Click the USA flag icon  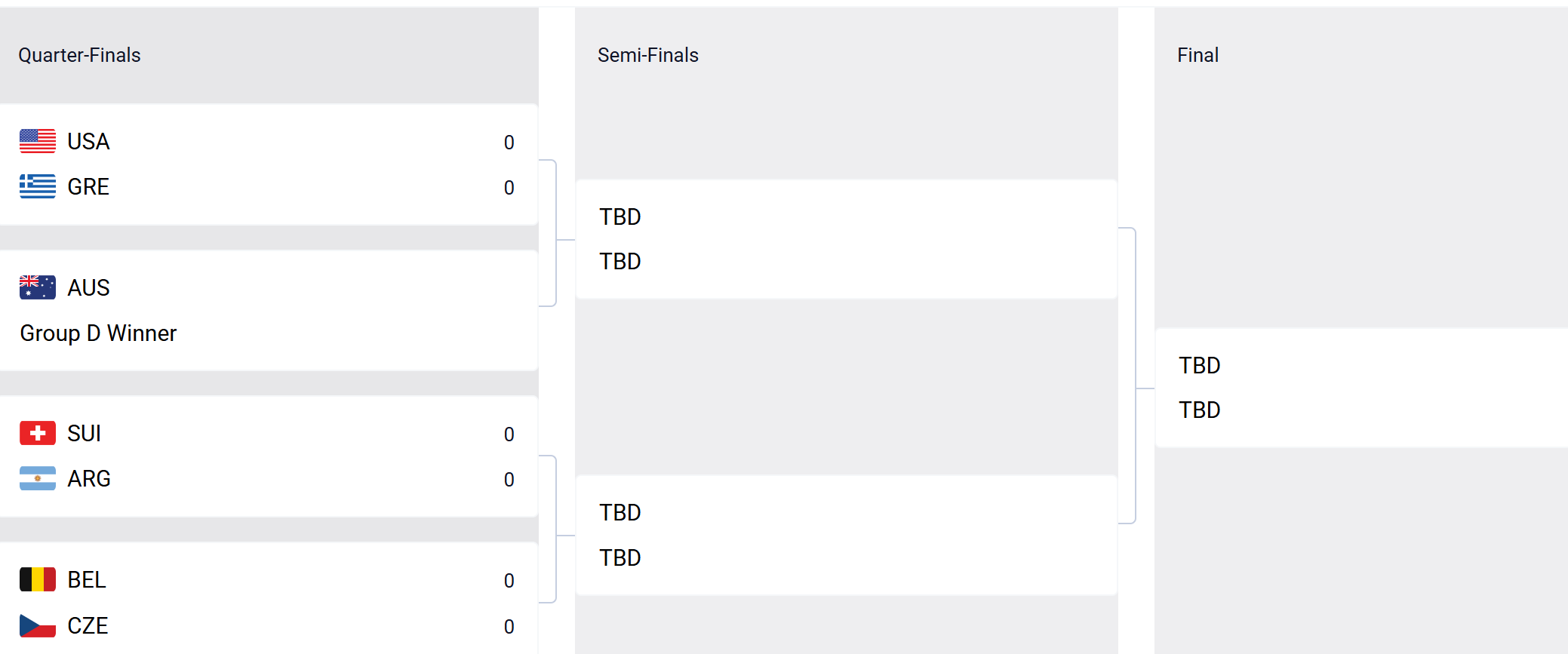(x=37, y=141)
